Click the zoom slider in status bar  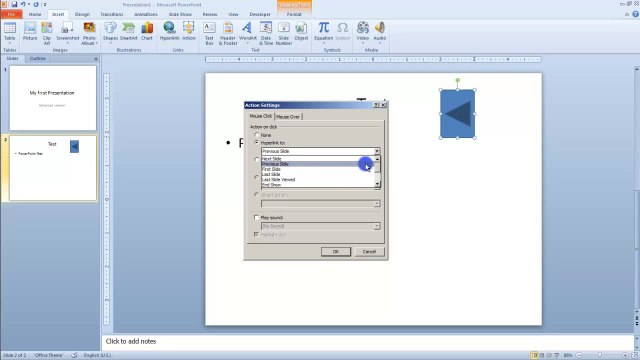click(x=600, y=355)
